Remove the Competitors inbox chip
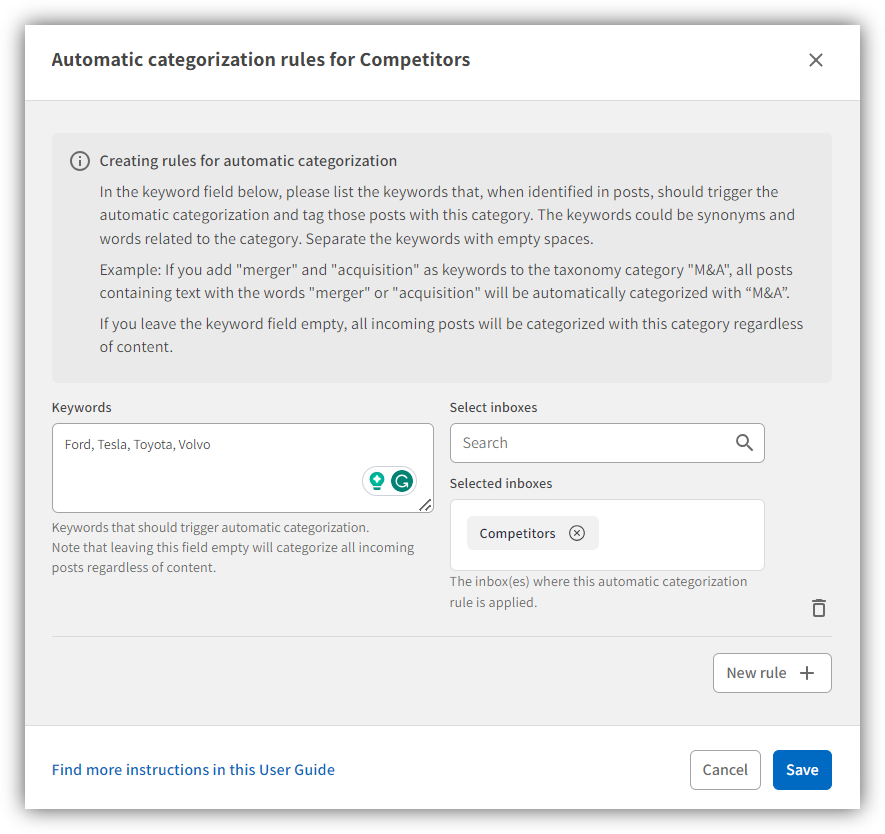This screenshot has width=885, height=834. pos(577,533)
